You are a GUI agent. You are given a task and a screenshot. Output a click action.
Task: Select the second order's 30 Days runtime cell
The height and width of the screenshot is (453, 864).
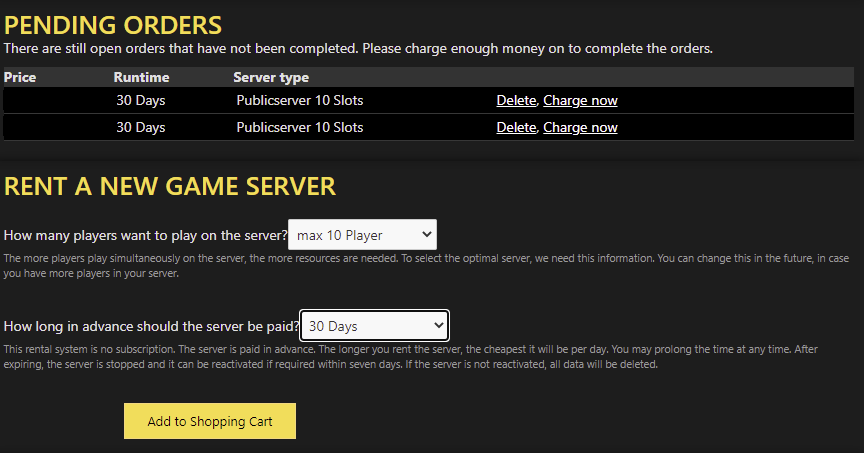(x=141, y=127)
